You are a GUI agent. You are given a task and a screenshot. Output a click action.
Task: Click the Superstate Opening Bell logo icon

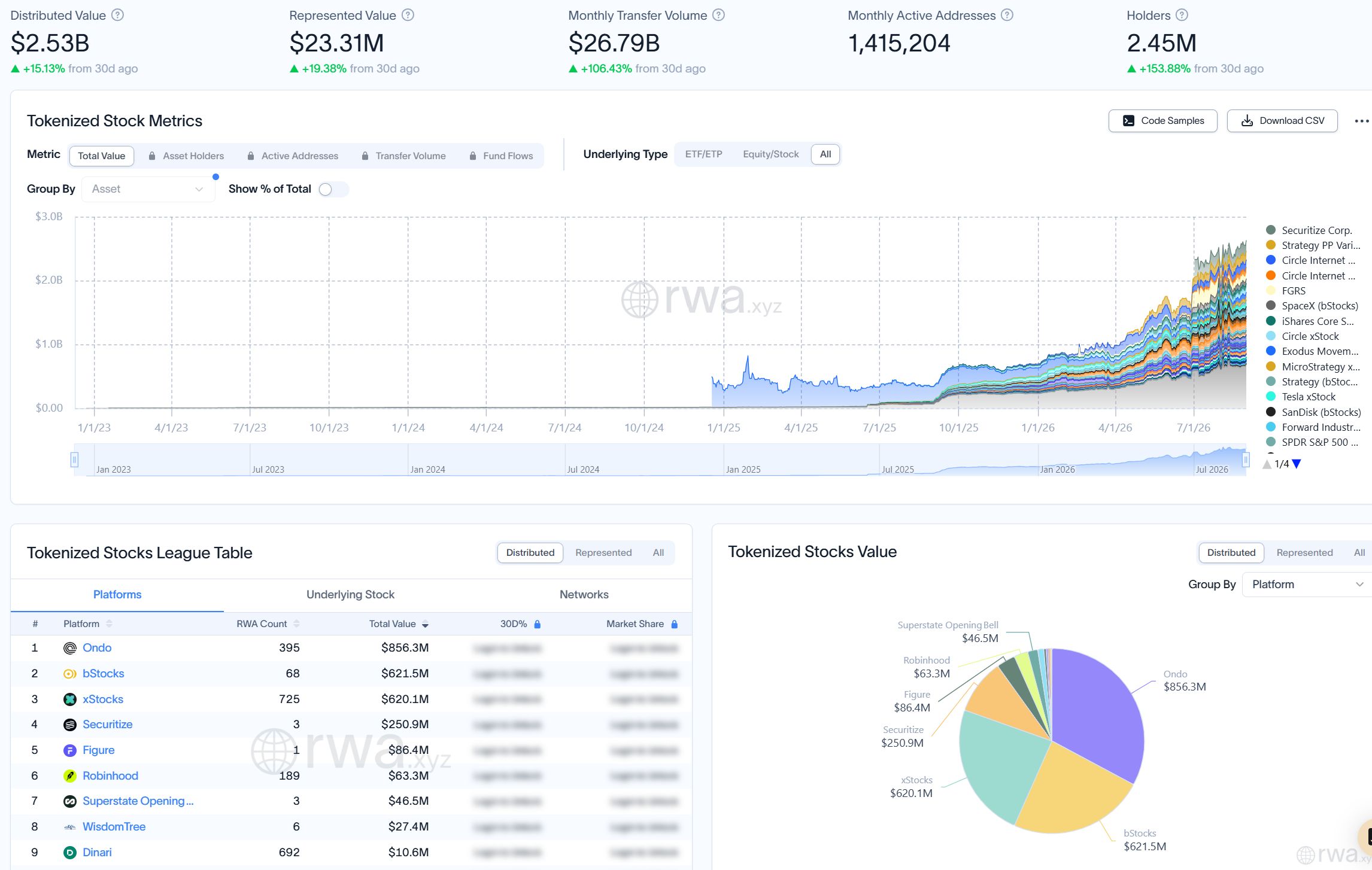70,801
